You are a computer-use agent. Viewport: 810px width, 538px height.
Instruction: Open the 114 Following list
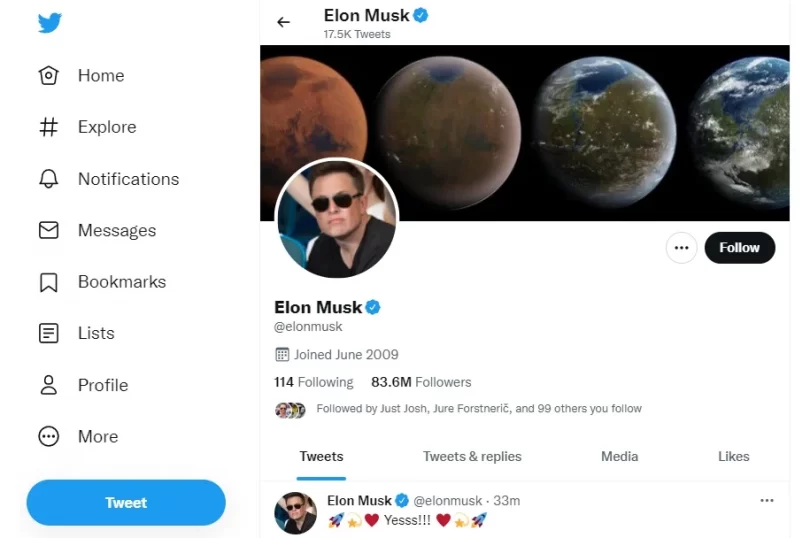[x=313, y=382]
